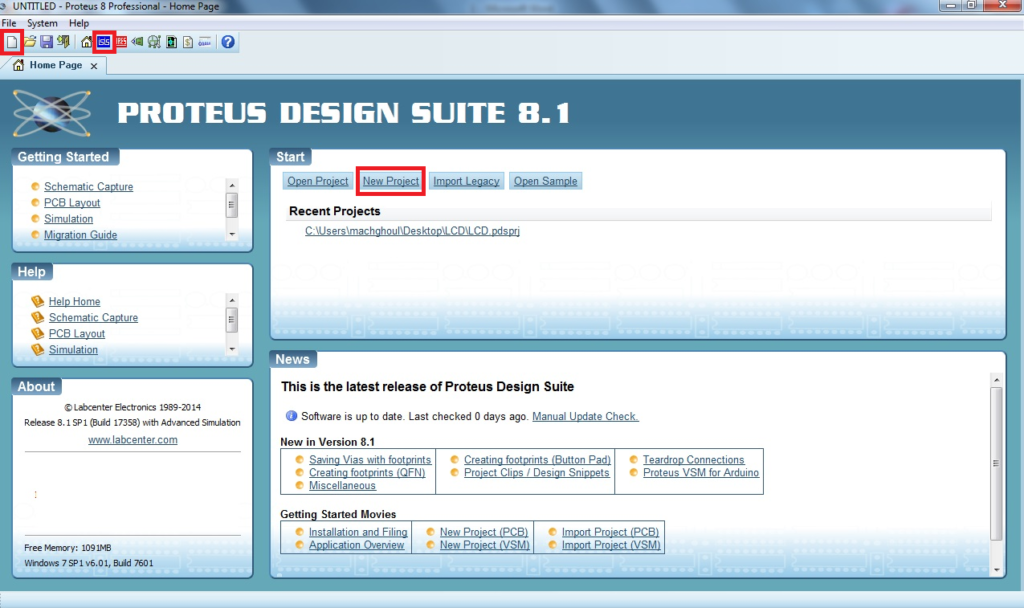Click the New Project button
Viewport: 1024px width, 608px height.
(391, 181)
